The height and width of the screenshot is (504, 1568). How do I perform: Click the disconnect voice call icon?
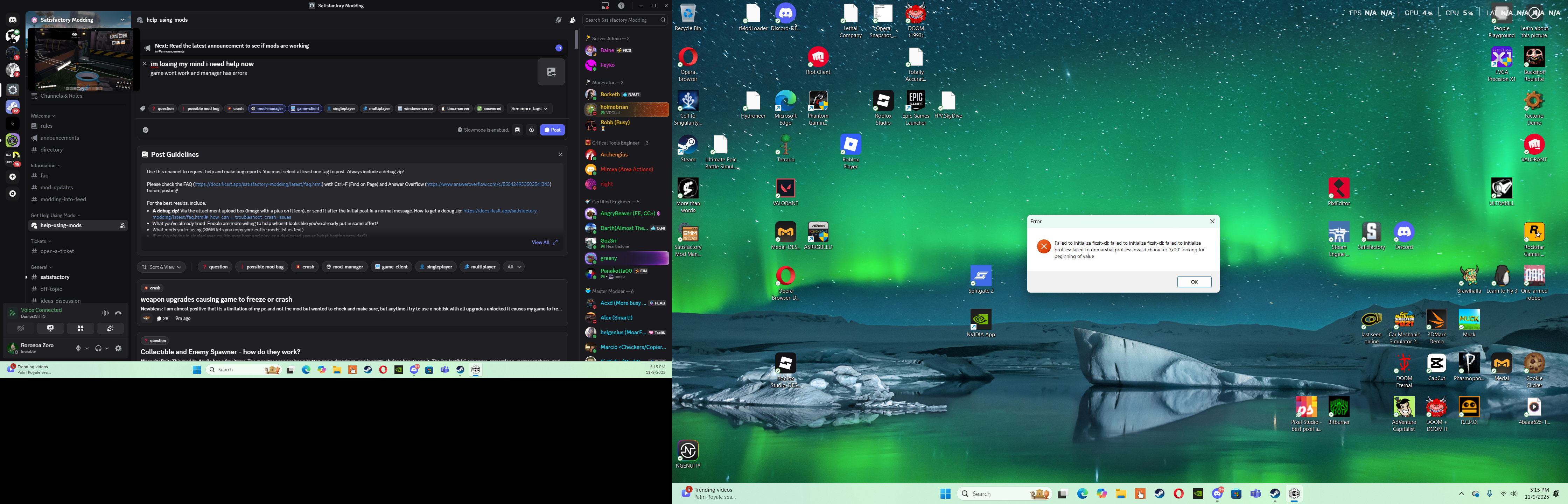click(119, 314)
